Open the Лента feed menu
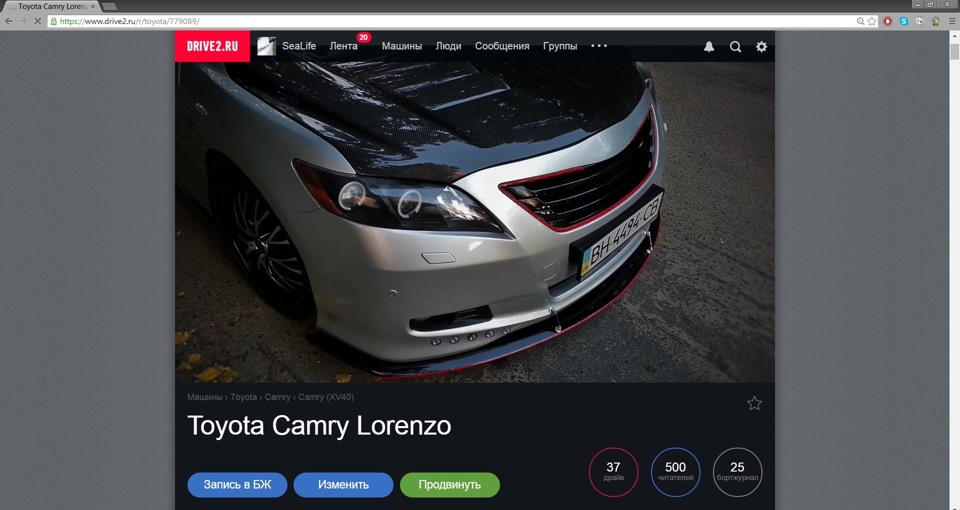 click(x=343, y=46)
